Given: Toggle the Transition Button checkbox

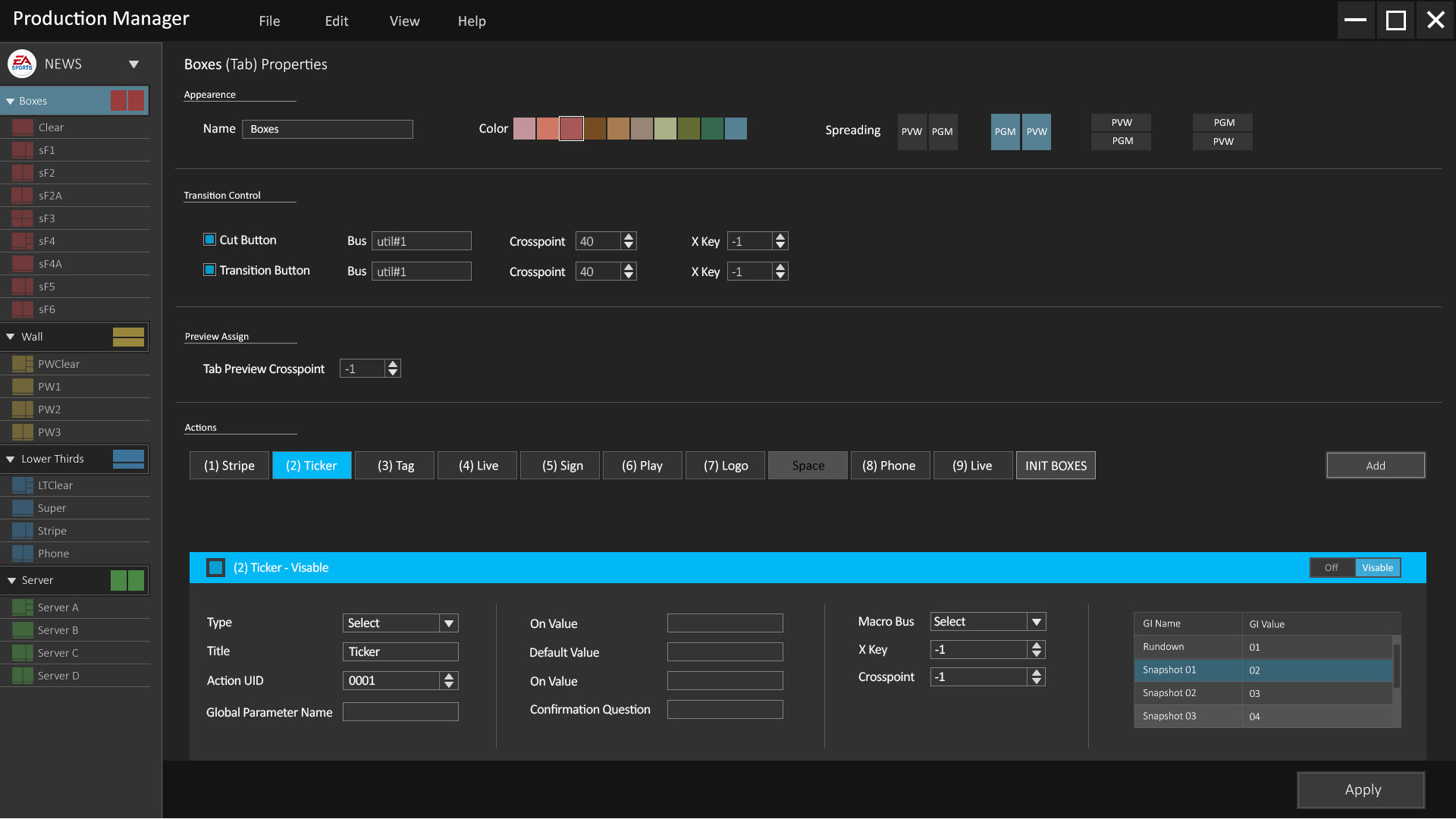Looking at the screenshot, I should pos(210,270).
